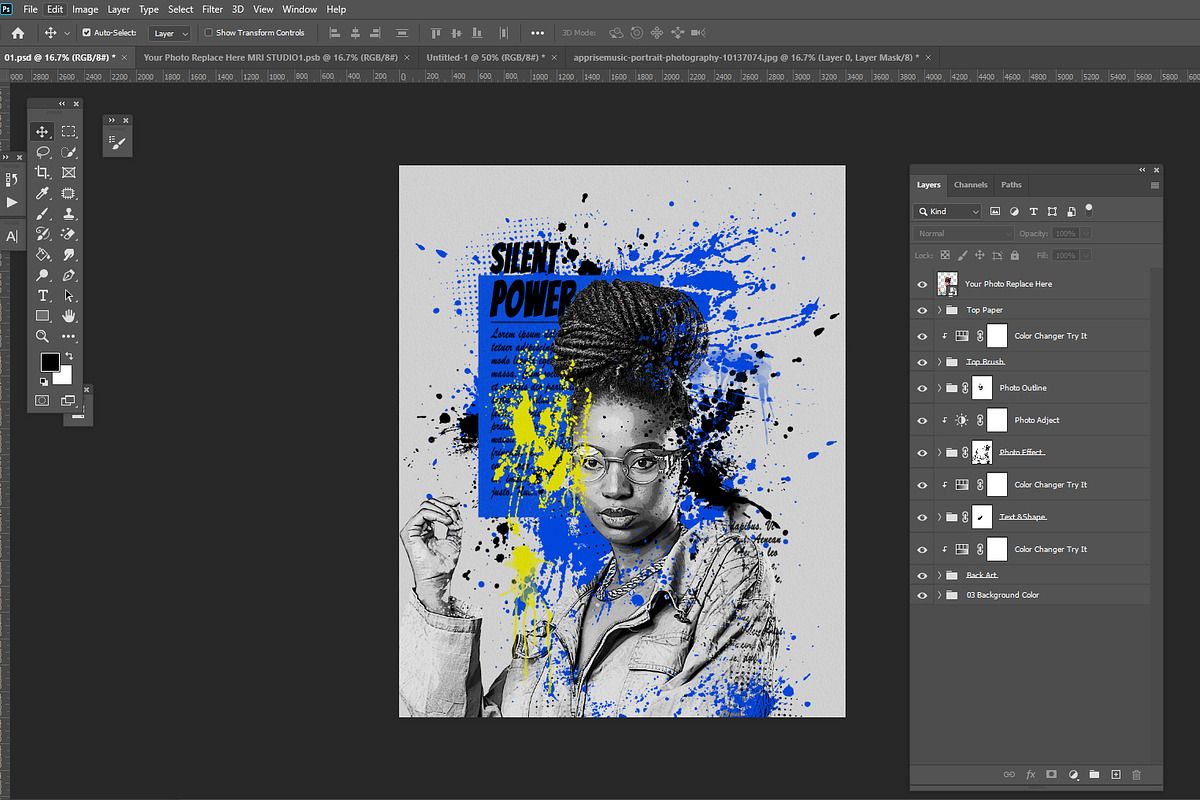Viewport: 1200px width, 800px height.
Task: Expand the 03 Background Color group
Action: point(940,595)
